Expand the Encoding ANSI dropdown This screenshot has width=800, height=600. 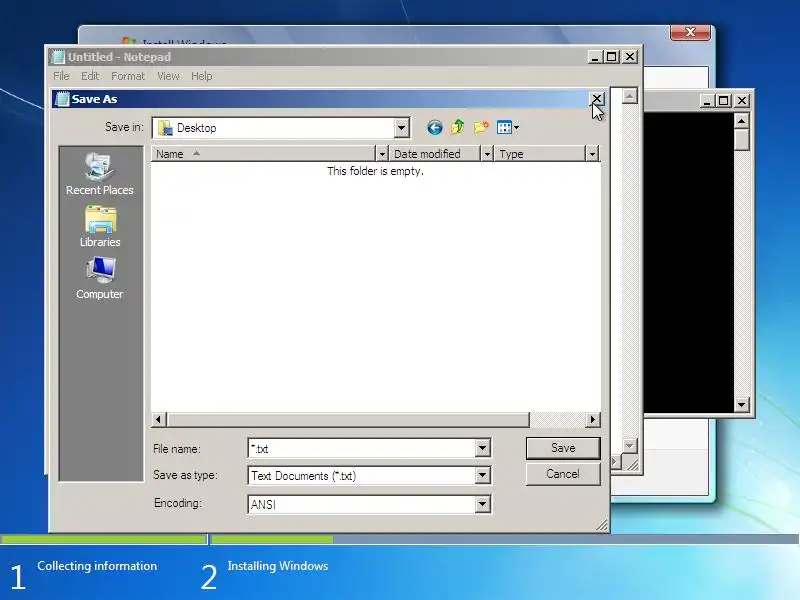click(482, 504)
